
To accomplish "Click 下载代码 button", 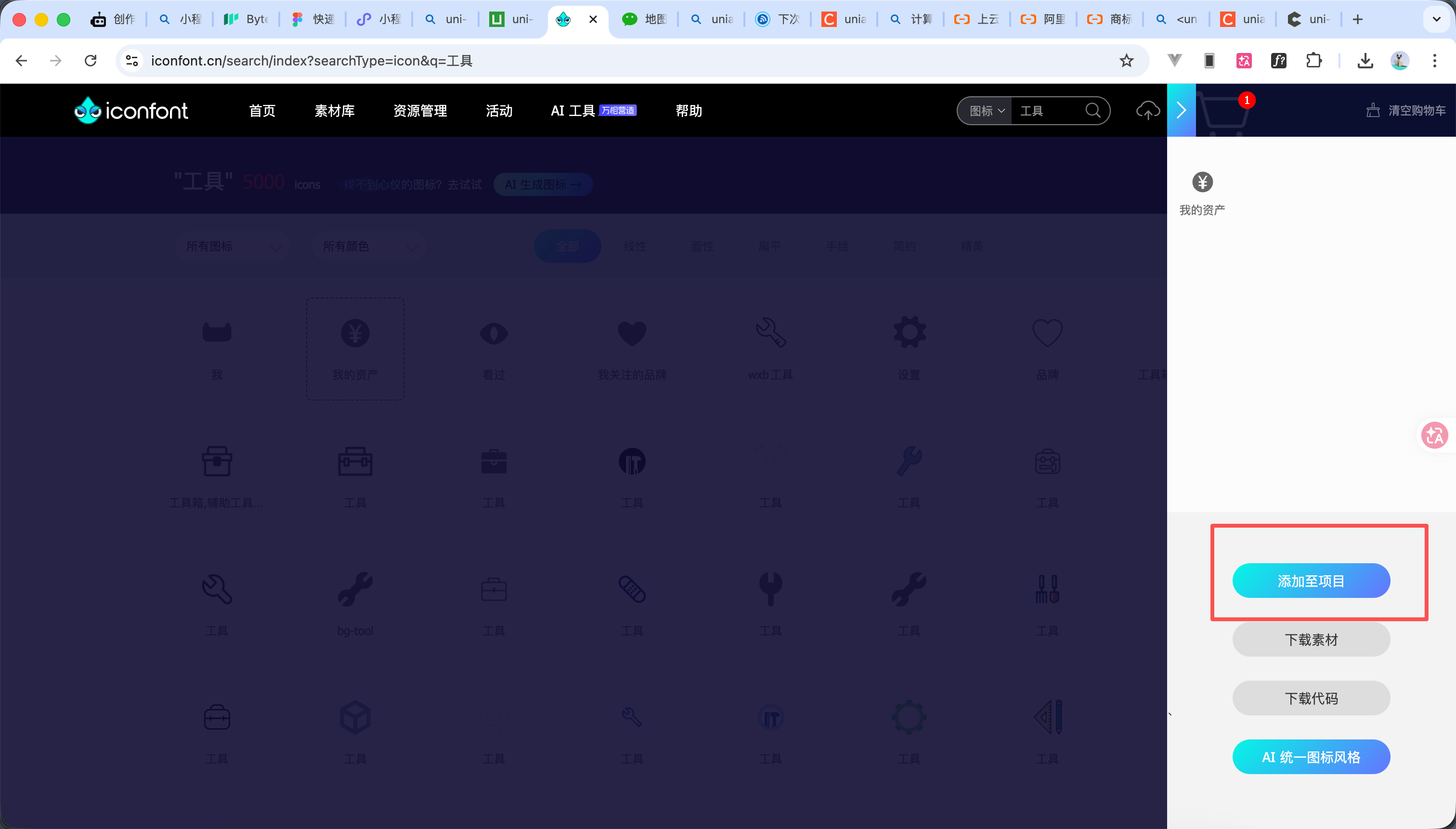I will [x=1311, y=698].
